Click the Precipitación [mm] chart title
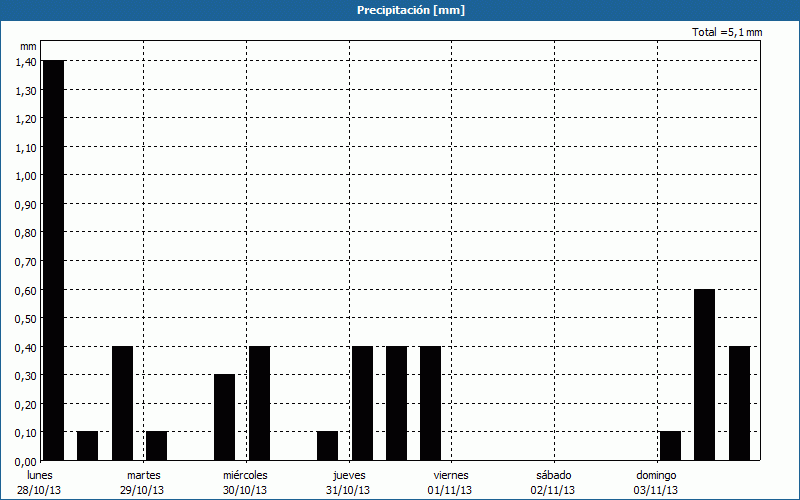 [411, 10]
